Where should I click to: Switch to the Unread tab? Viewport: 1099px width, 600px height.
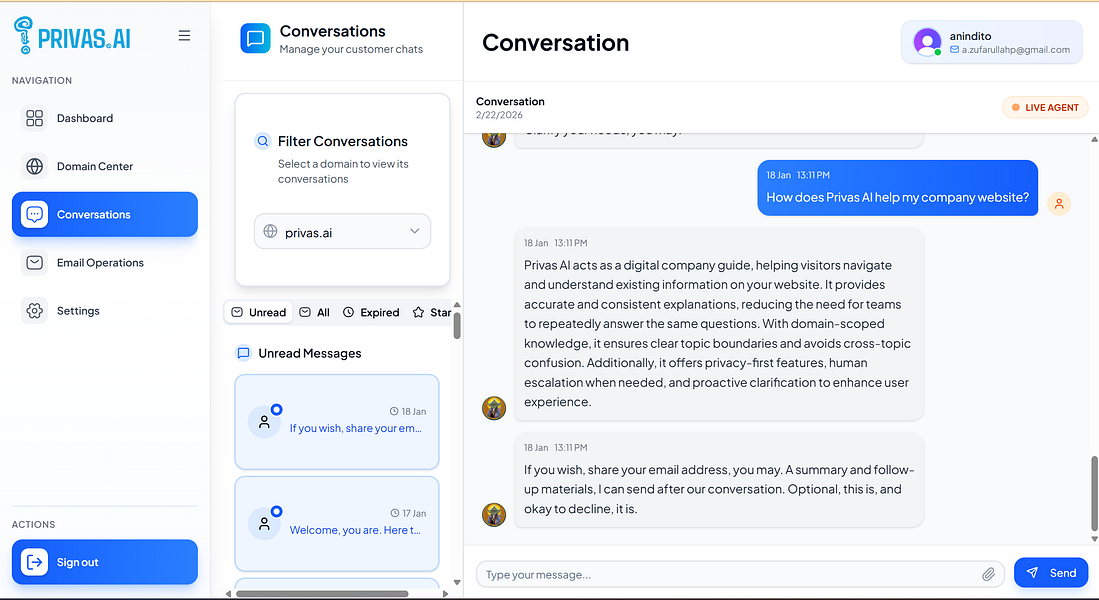[x=259, y=312]
